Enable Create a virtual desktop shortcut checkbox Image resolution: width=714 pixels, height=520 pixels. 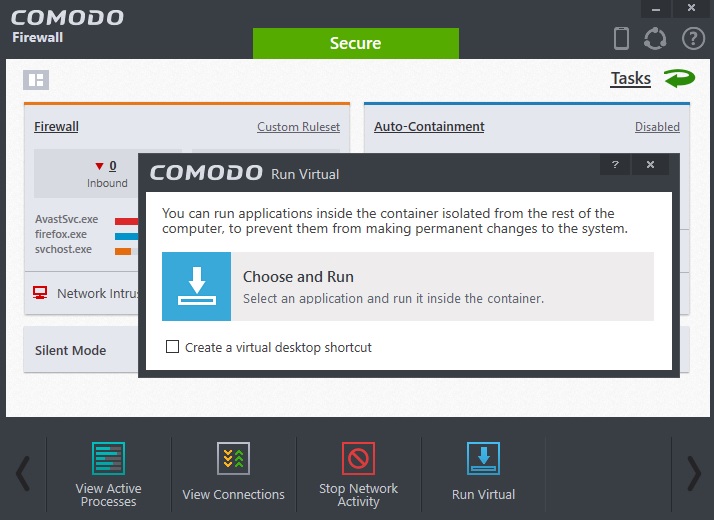pyautogui.click(x=173, y=347)
